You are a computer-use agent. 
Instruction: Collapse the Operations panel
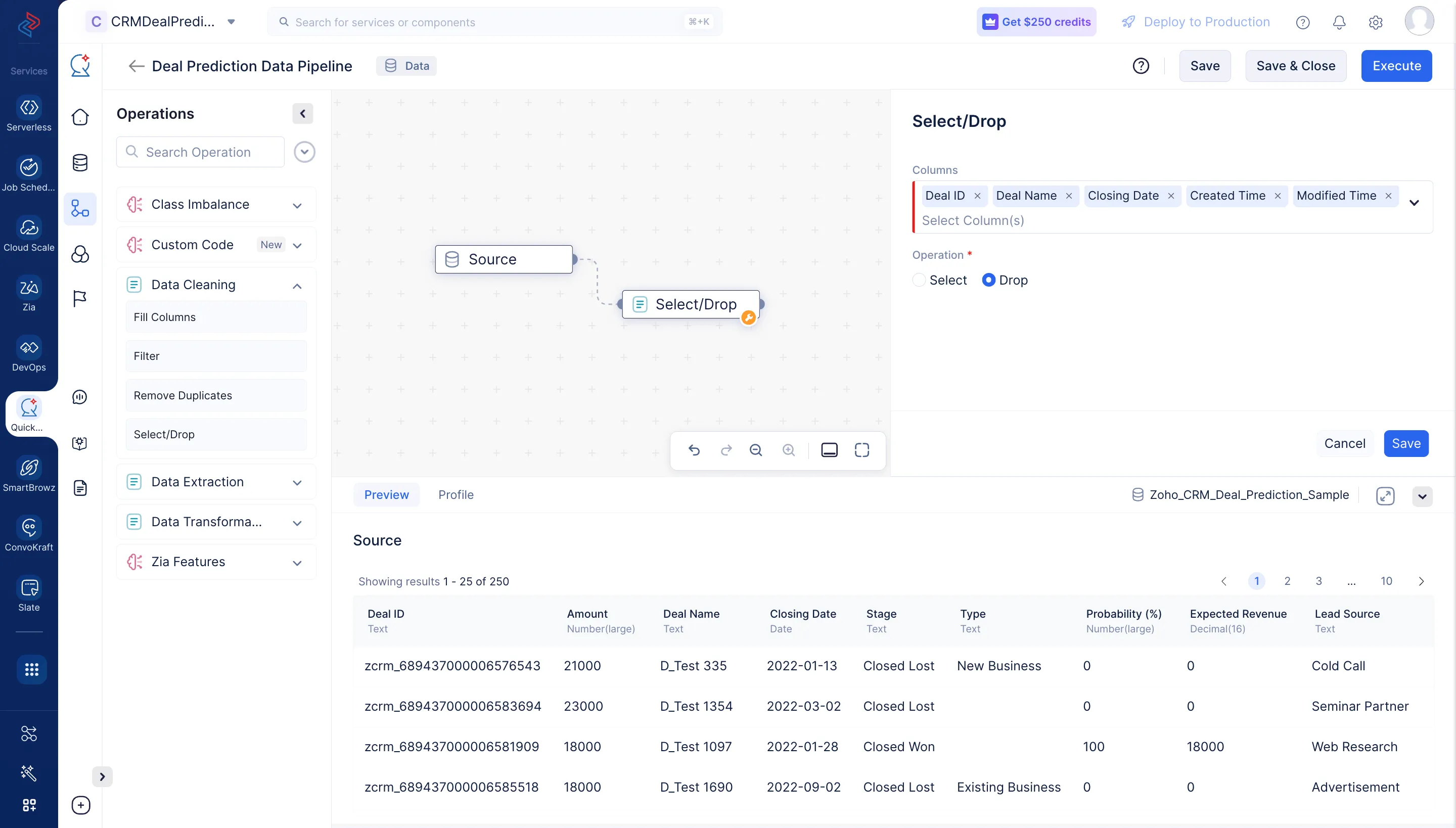pyautogui.click(x=302, y=114)
